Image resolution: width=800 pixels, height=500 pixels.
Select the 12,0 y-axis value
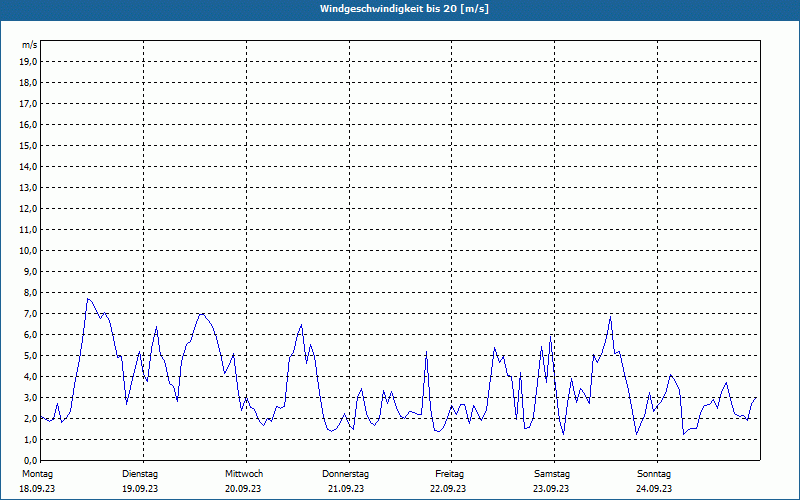pos(29,209)
